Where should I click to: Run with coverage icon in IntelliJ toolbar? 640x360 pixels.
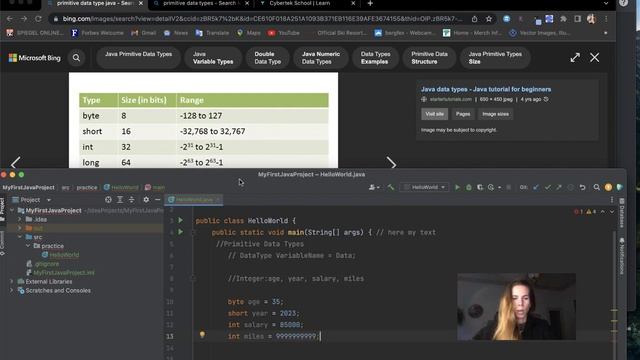[480, 187]
